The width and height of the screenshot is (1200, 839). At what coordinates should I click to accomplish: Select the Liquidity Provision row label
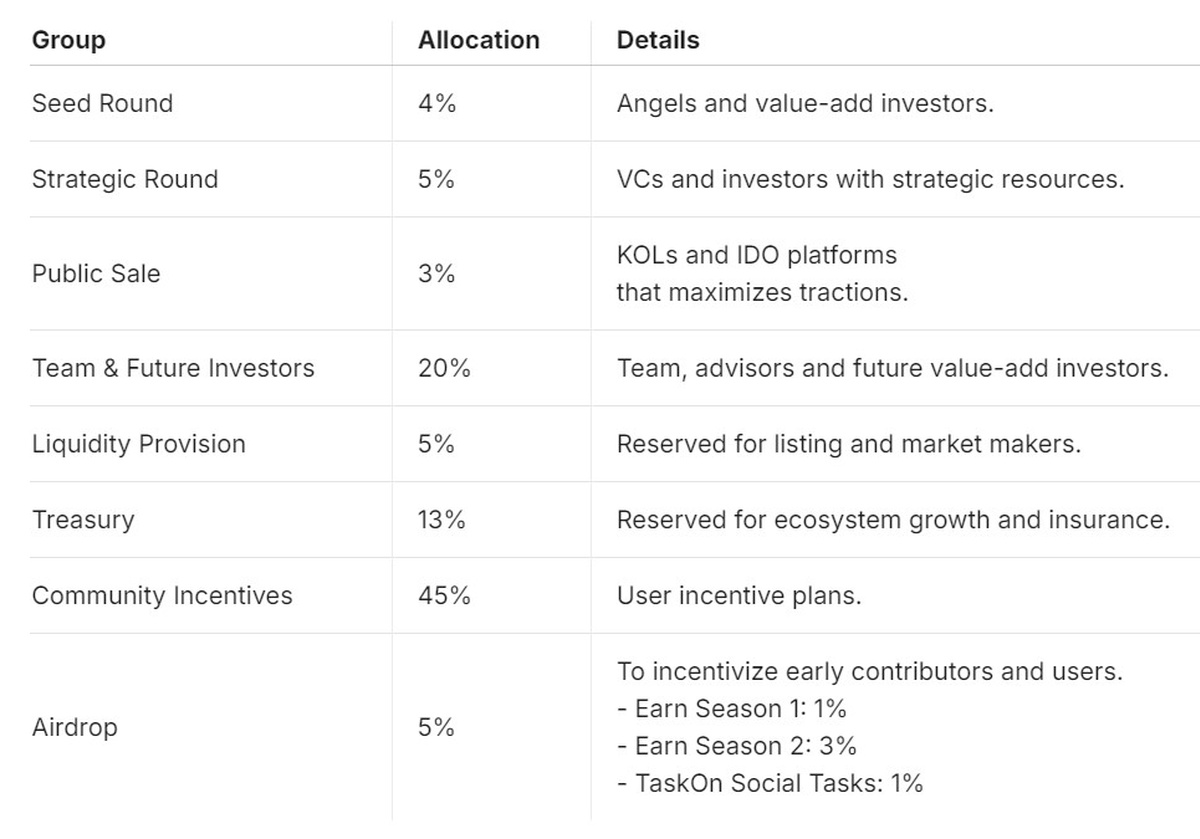[x=138, y=444]
